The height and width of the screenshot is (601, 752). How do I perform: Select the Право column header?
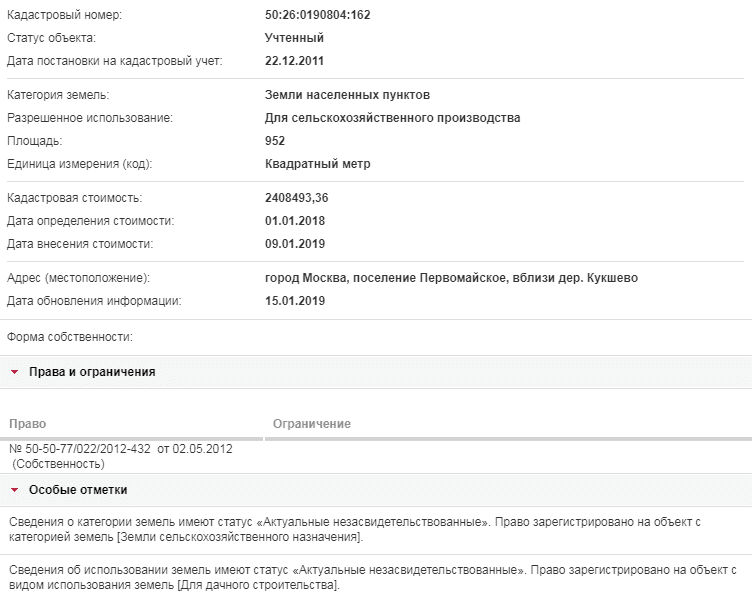[x=28, y=424]
